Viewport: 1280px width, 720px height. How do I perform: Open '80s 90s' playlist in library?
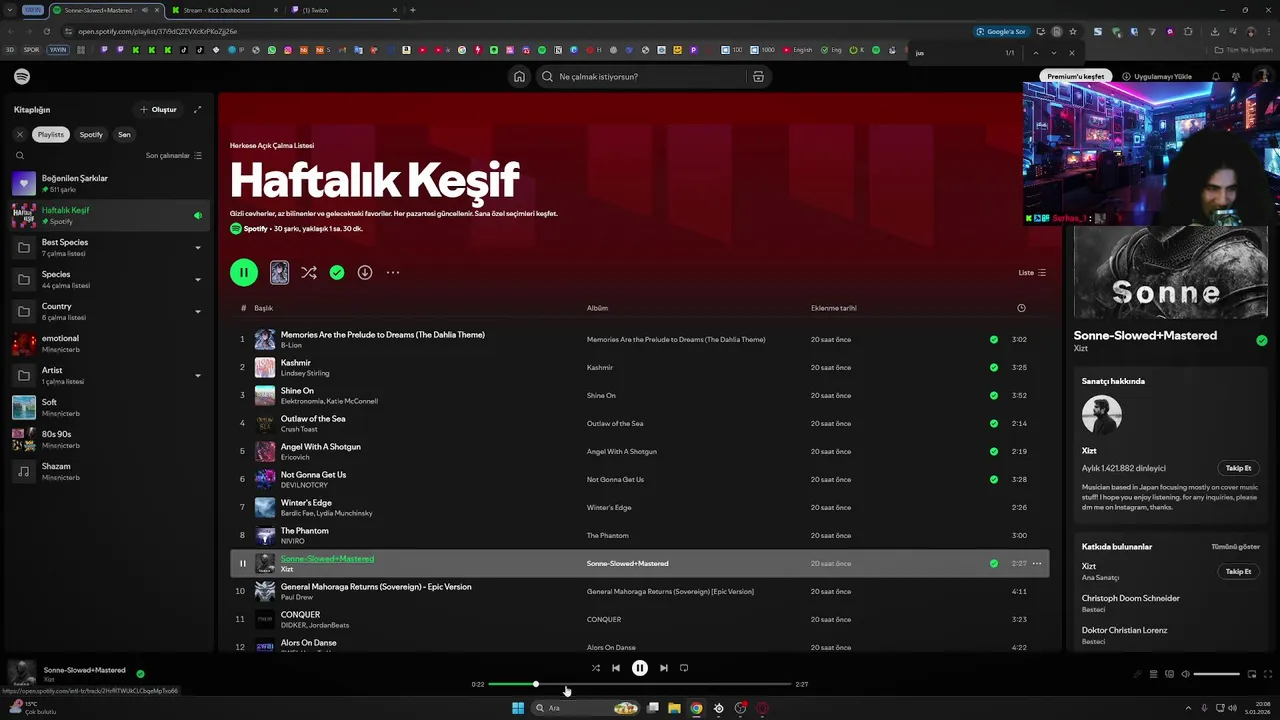pyautogui.click(x=110, y=439)
